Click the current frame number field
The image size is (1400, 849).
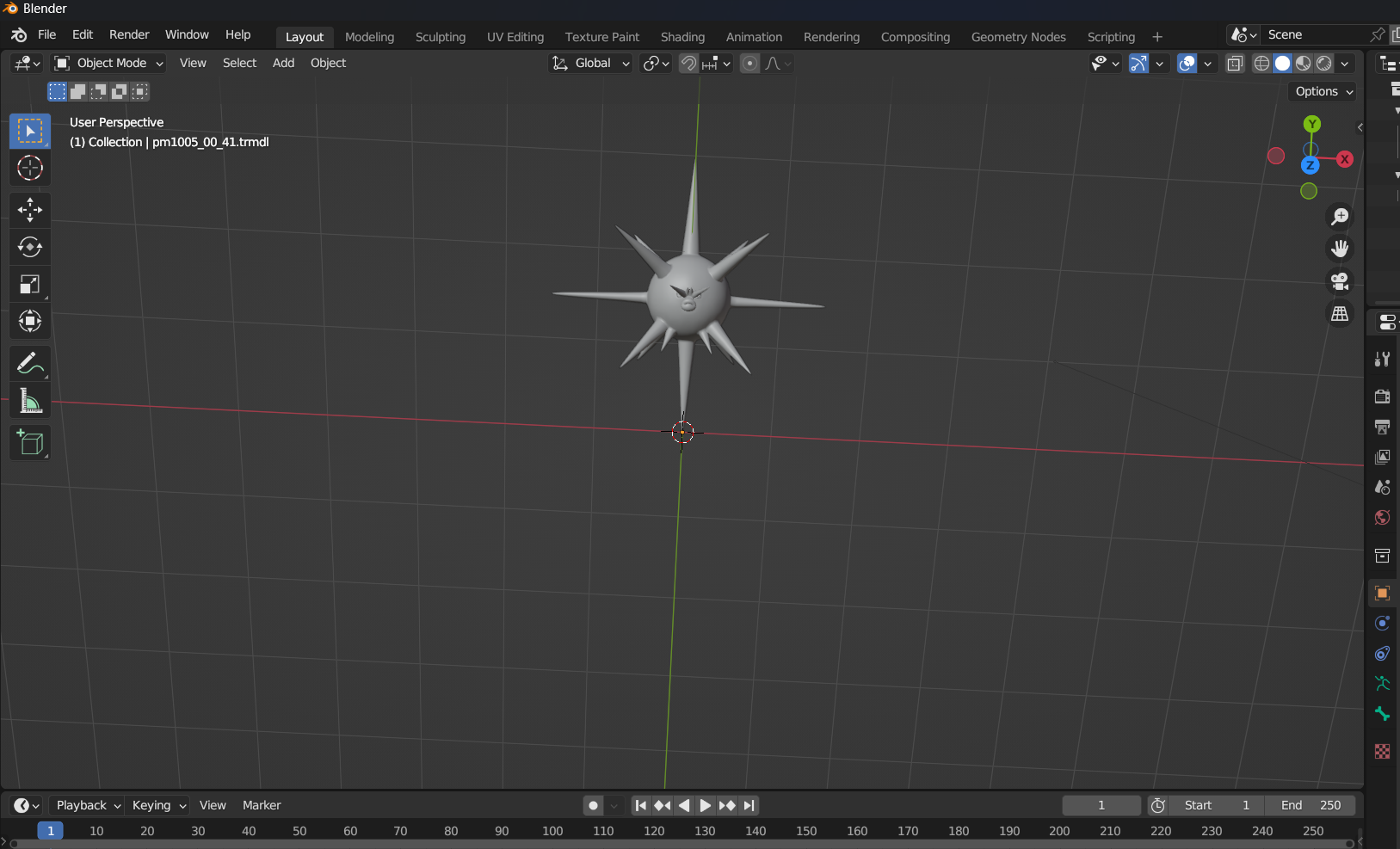tap(1101, 805)
